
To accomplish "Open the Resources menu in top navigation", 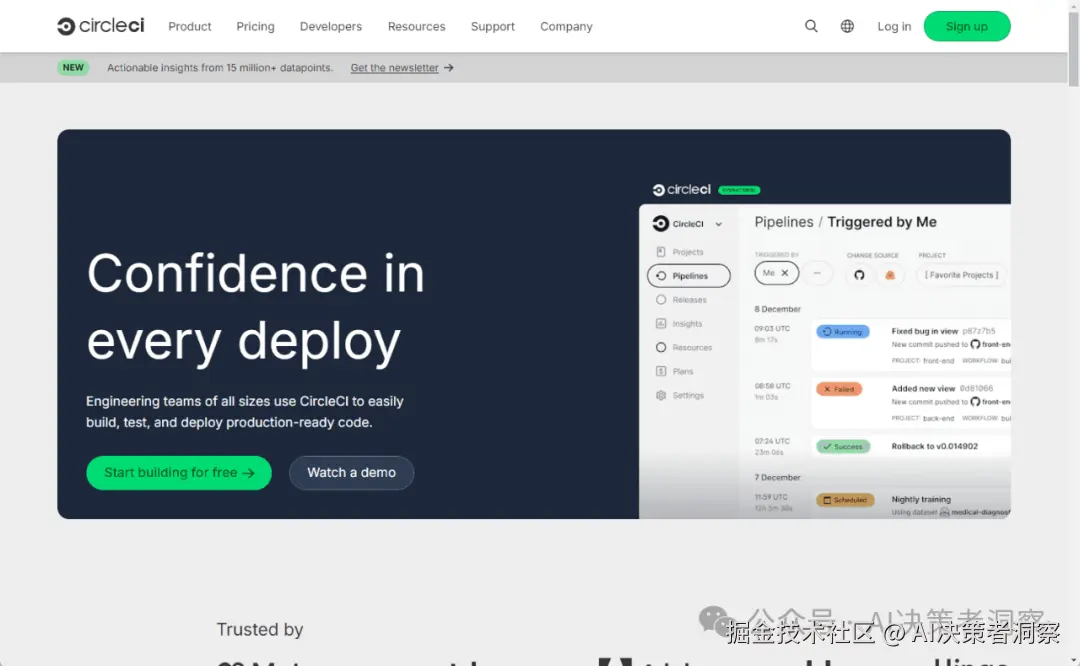I will (416, 26).
